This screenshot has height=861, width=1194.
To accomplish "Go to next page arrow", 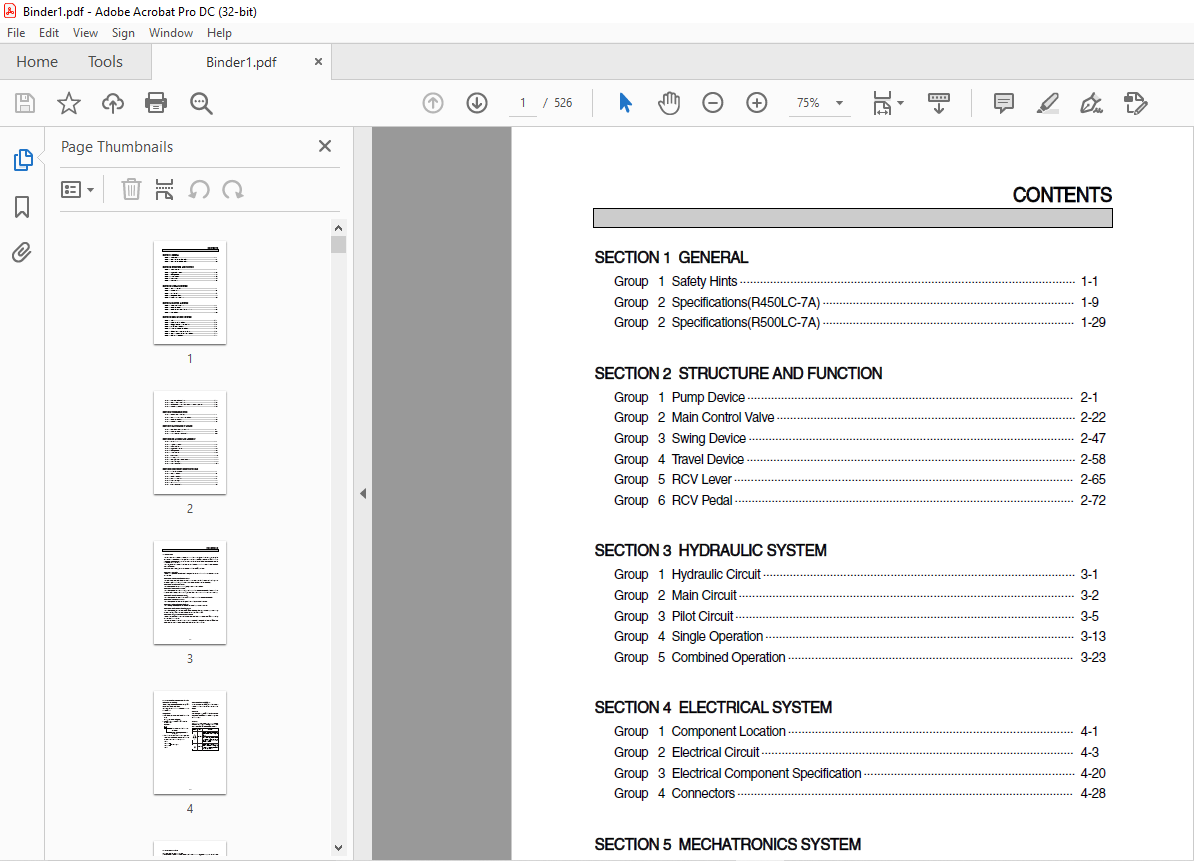I will point(477,103).
